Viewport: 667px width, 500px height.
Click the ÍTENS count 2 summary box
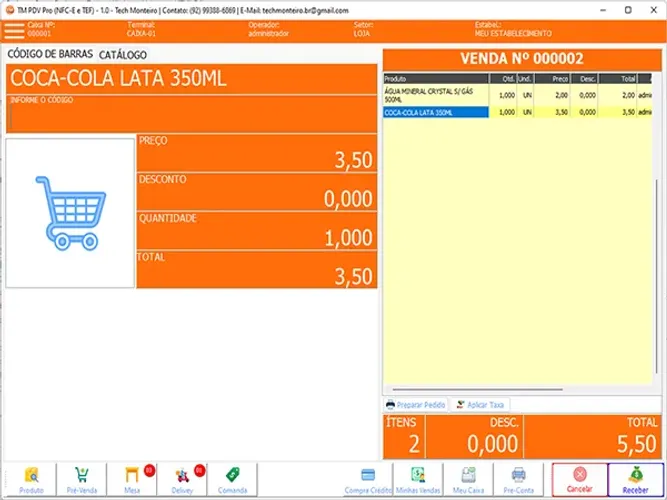pyautogui.click(x=404, y=437)
